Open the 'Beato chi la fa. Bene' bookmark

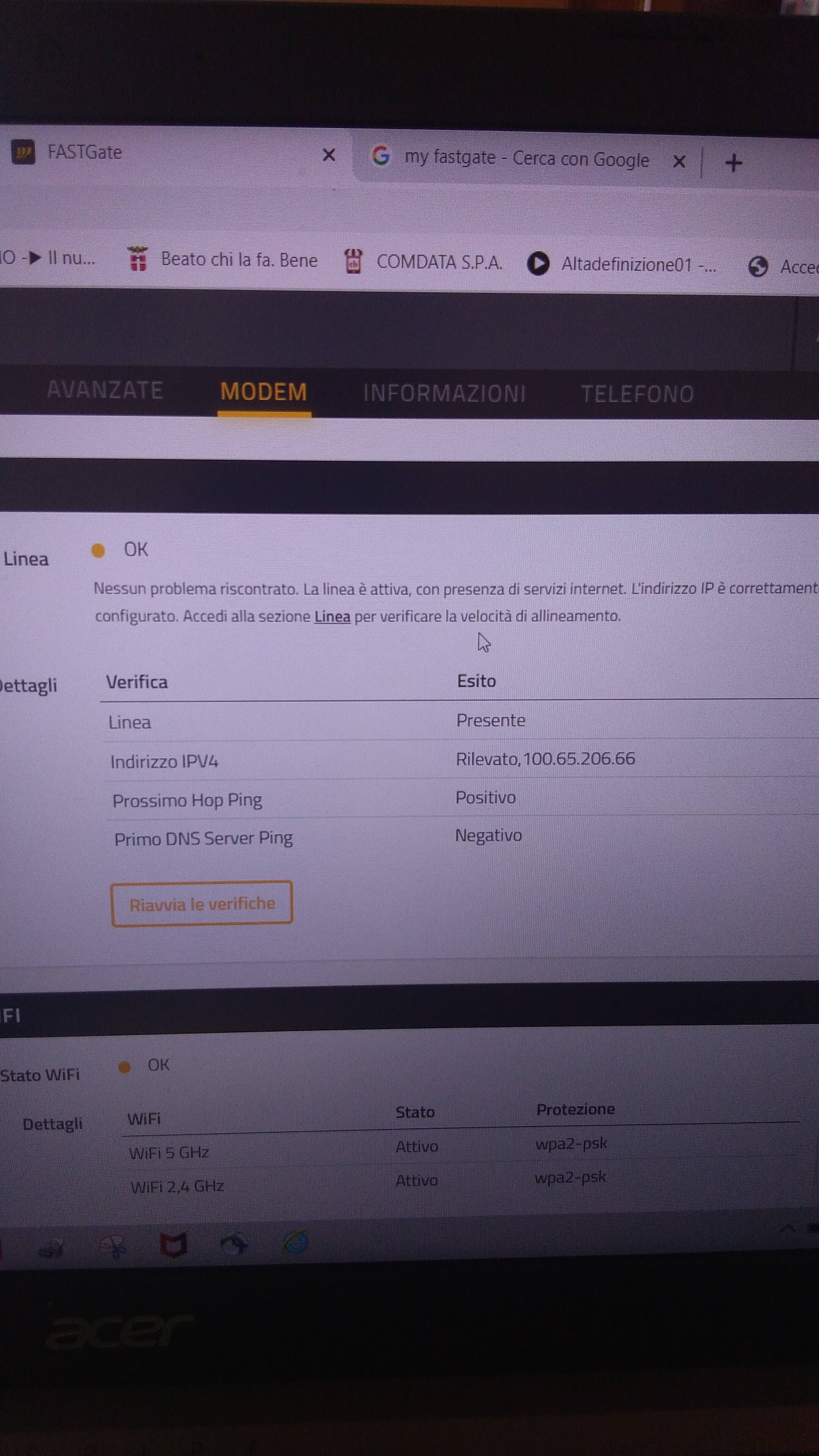coord(222,260)
